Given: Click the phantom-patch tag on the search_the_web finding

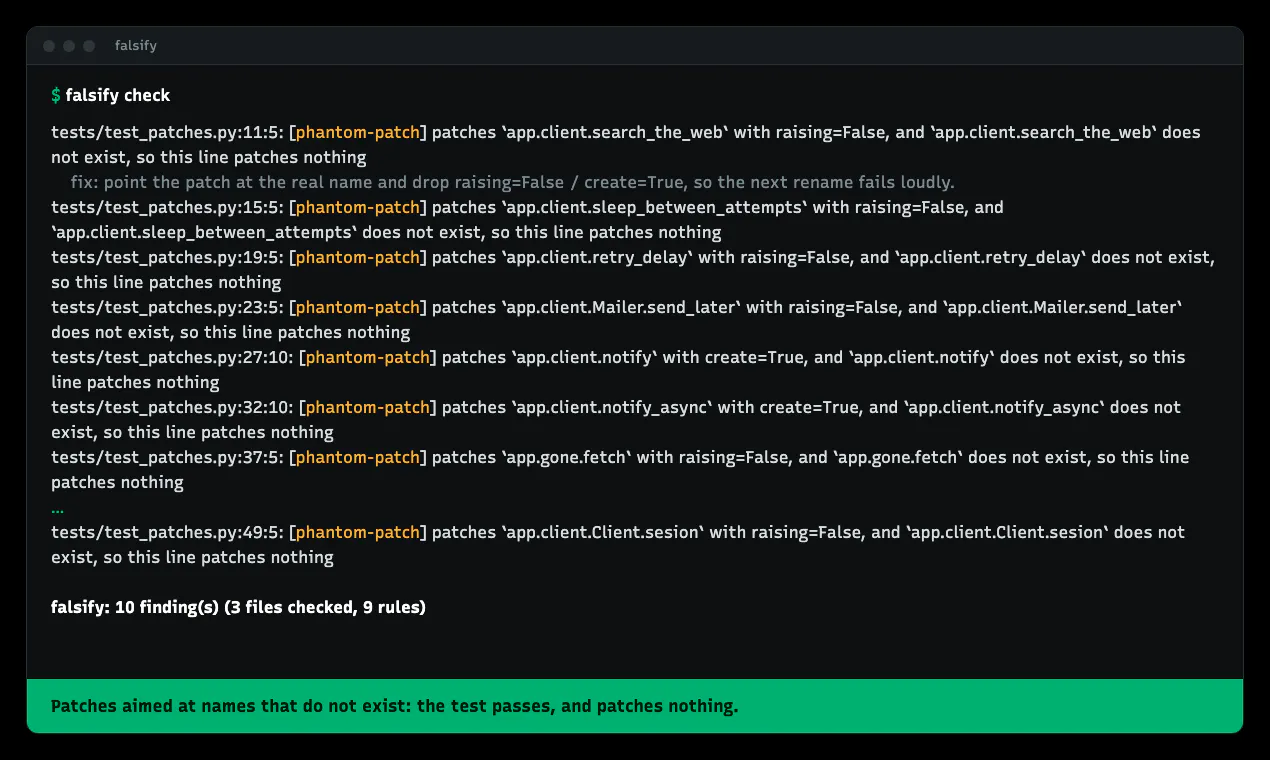Looking at the screenshot, I should (358, 132).
